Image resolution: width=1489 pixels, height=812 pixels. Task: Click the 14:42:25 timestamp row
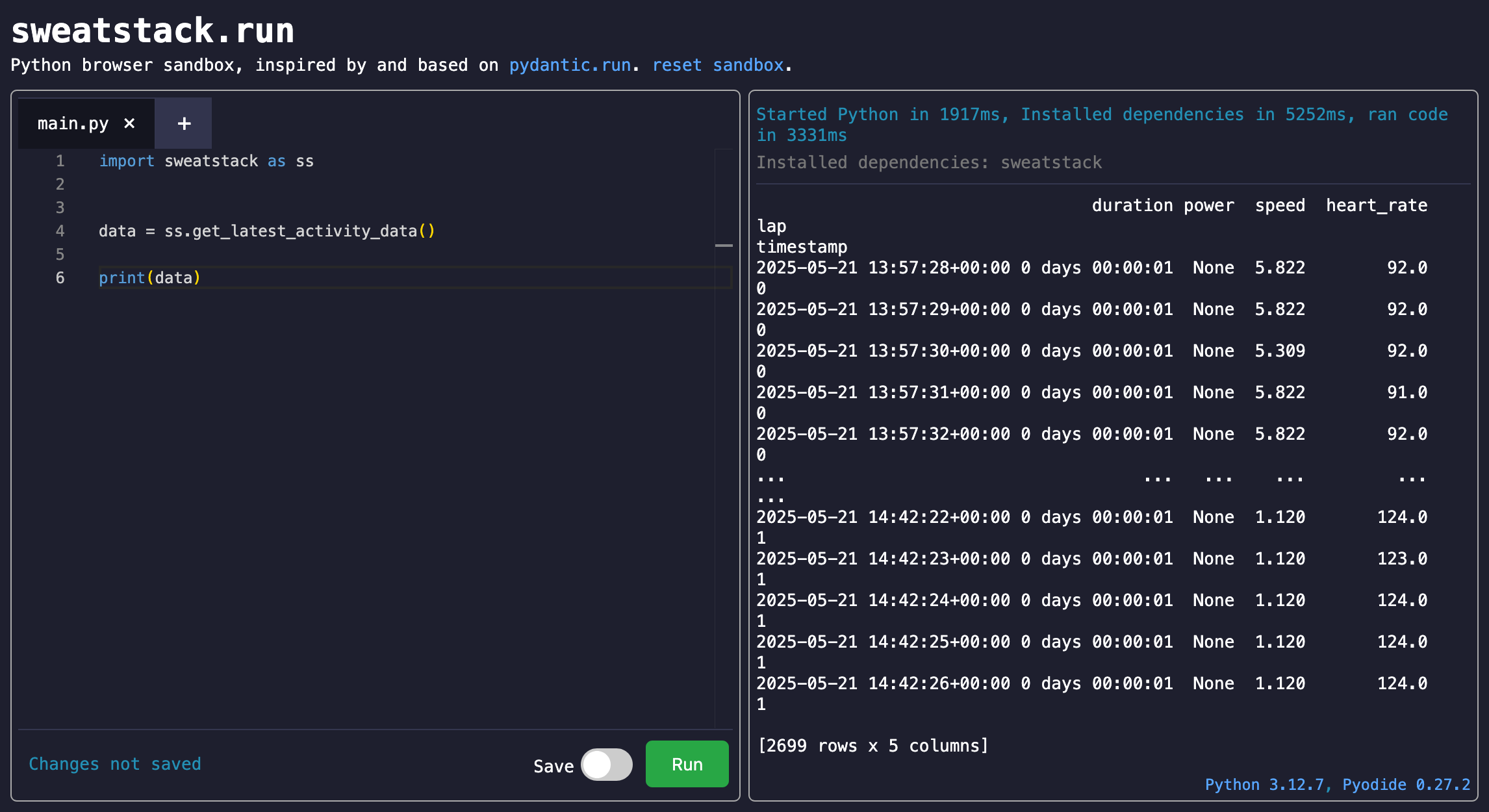point(1092,642)
